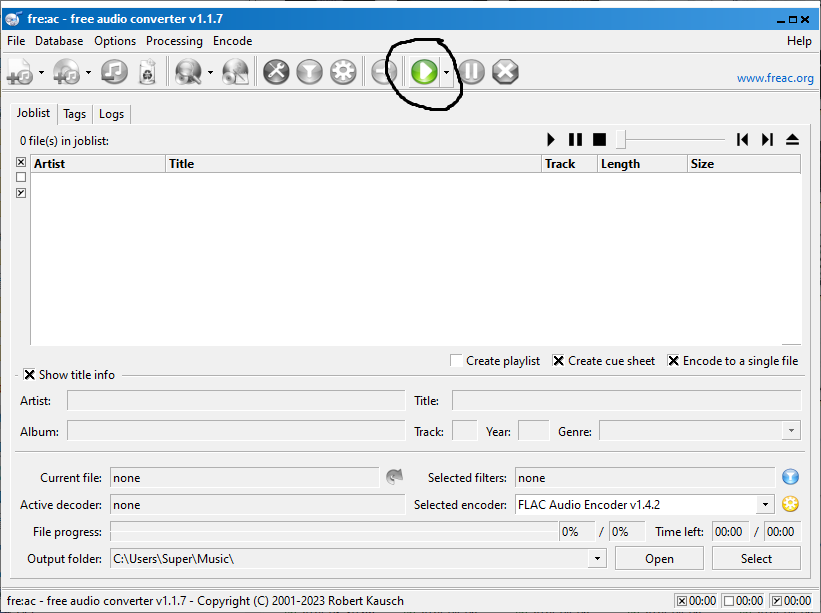821x613 pixels.
Task: Open general settings via the wrench icon
Action: pyautogui.click(x=276, y=72)
